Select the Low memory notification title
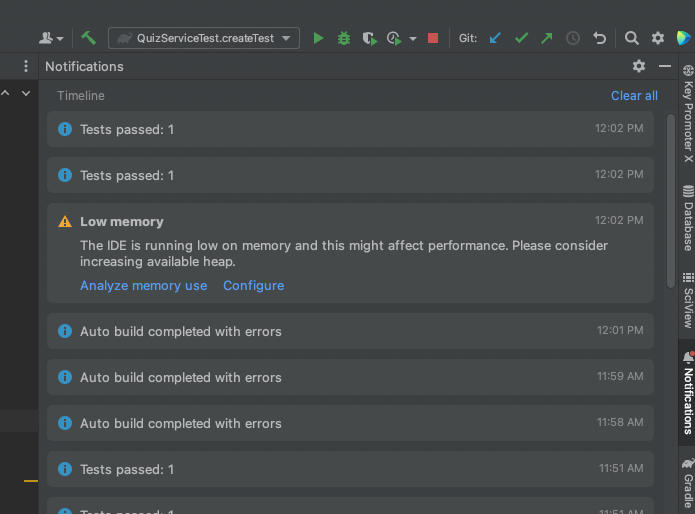The image size is (695, 514). [121, 222]
